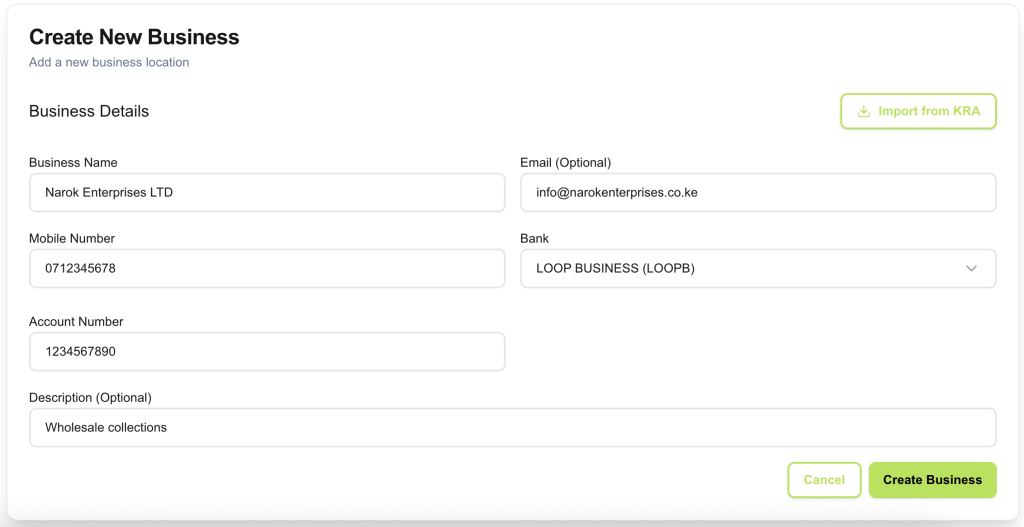The image size is (1024, 527).
Task: Click the download icon in Import from KRA
Action: click(x=863, y=111)
